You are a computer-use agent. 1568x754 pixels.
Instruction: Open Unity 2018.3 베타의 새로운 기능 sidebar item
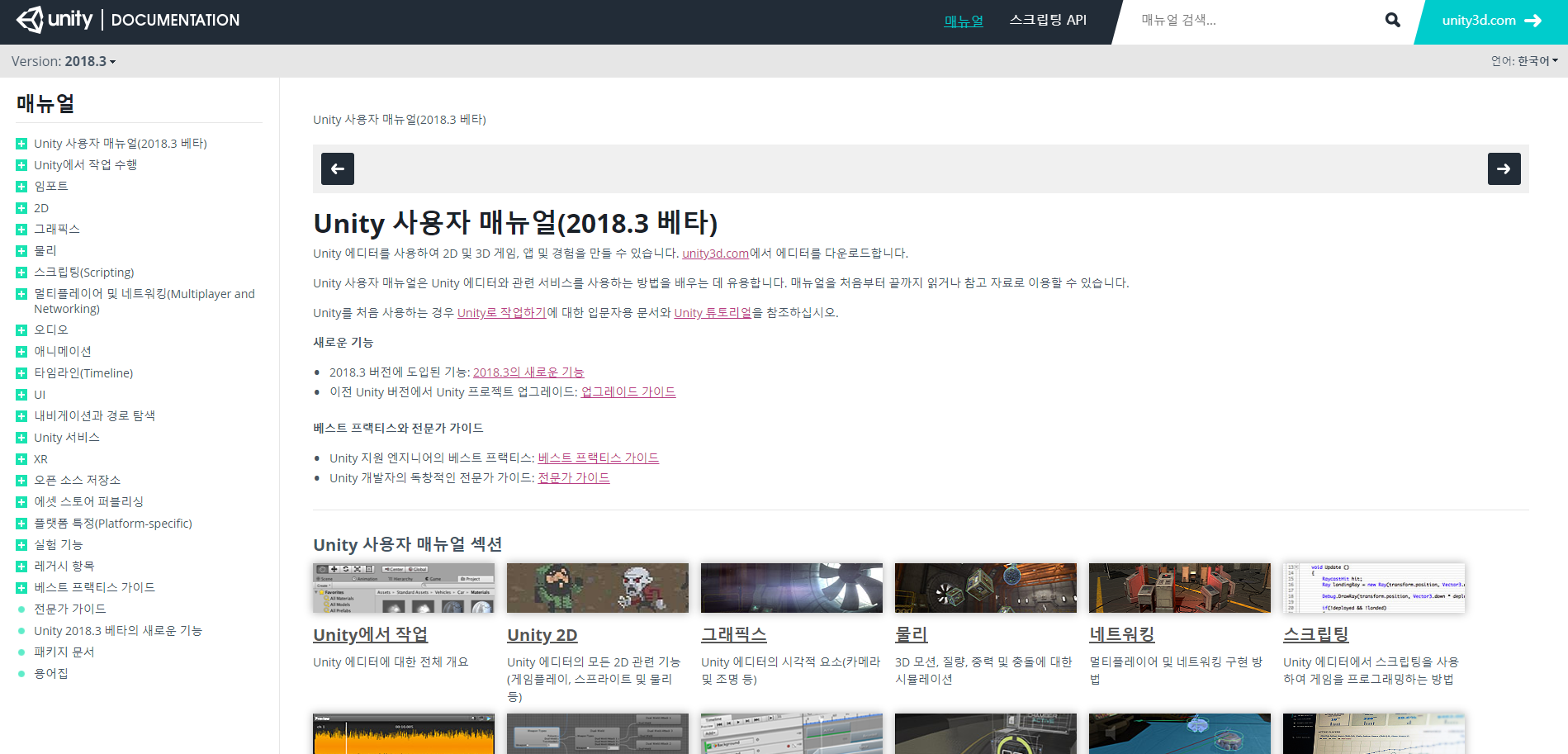[x=118, y=630]
